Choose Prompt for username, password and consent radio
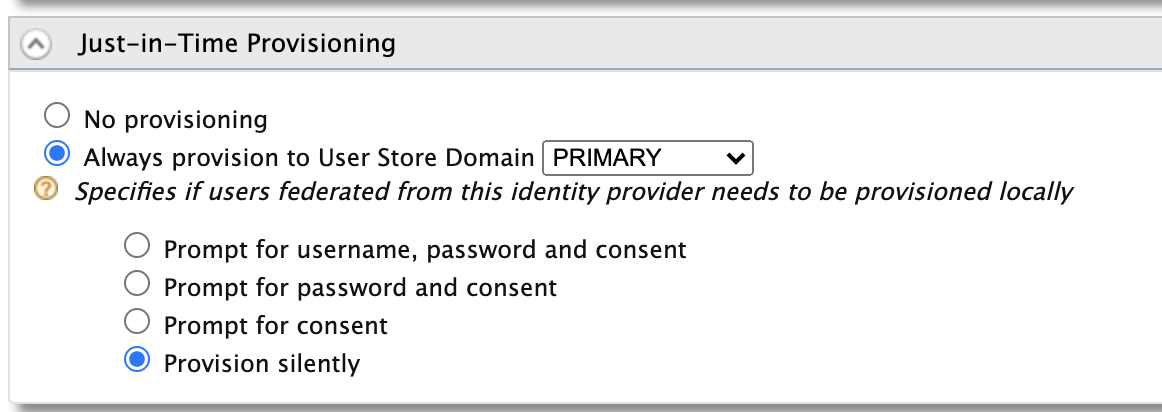 [136, 246]
